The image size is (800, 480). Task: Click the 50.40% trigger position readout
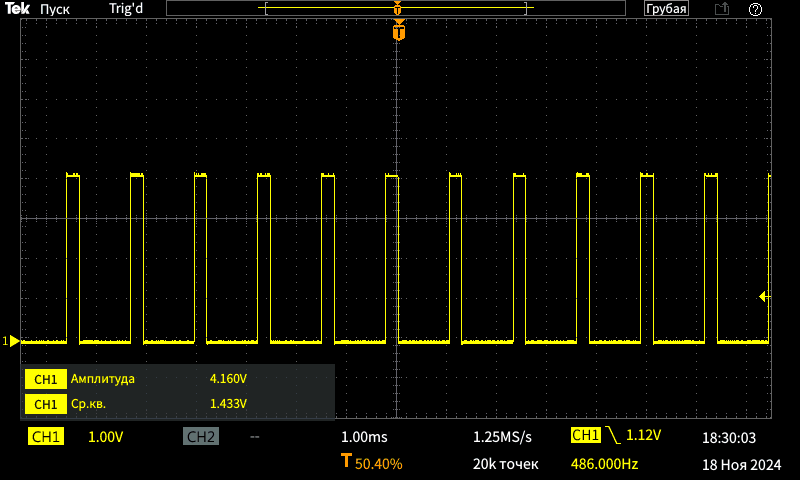click(379, 464)
